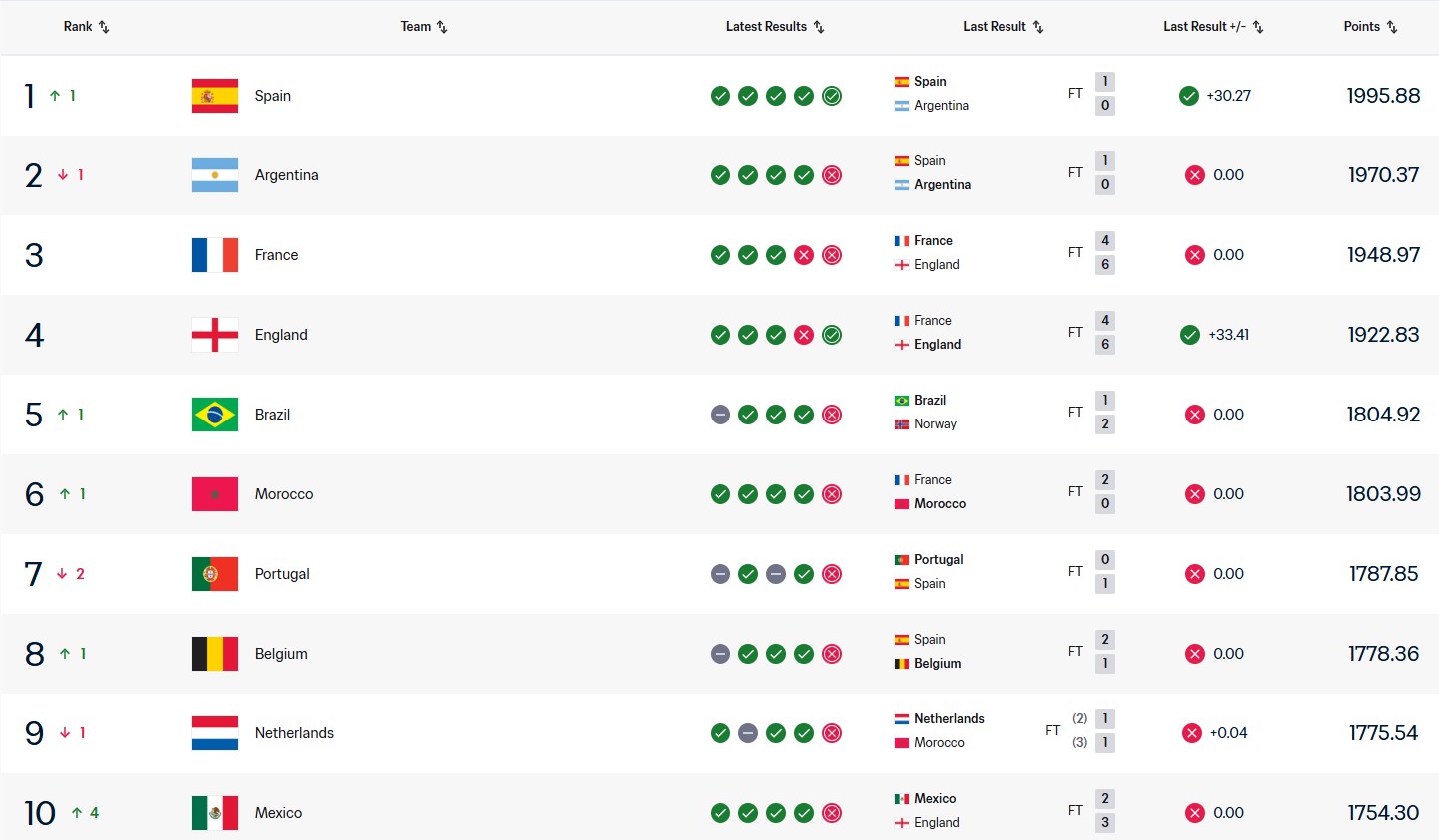
Task: Click Brazil's flag icon in team column
Action: [x=215, y=415]
